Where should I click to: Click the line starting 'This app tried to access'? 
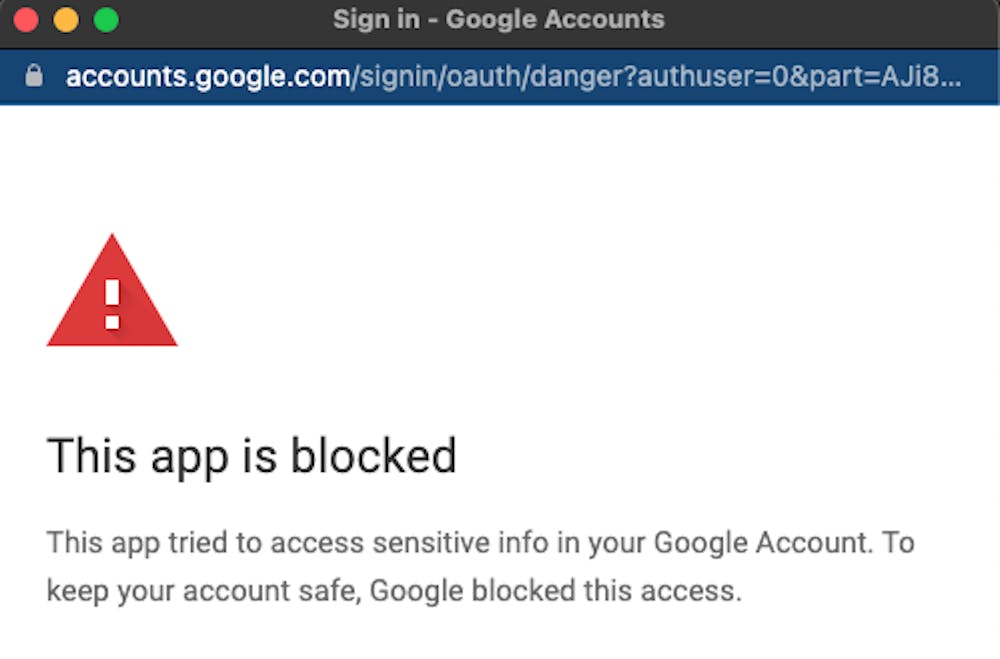point(481,543)
